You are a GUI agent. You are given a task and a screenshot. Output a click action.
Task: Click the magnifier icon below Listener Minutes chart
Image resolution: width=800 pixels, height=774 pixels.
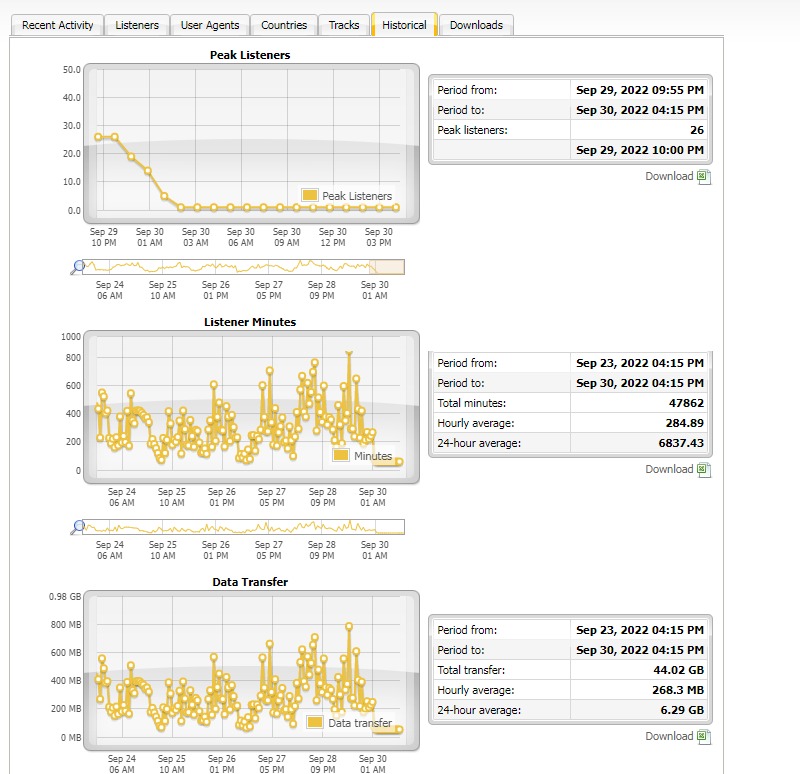point(78,527)
